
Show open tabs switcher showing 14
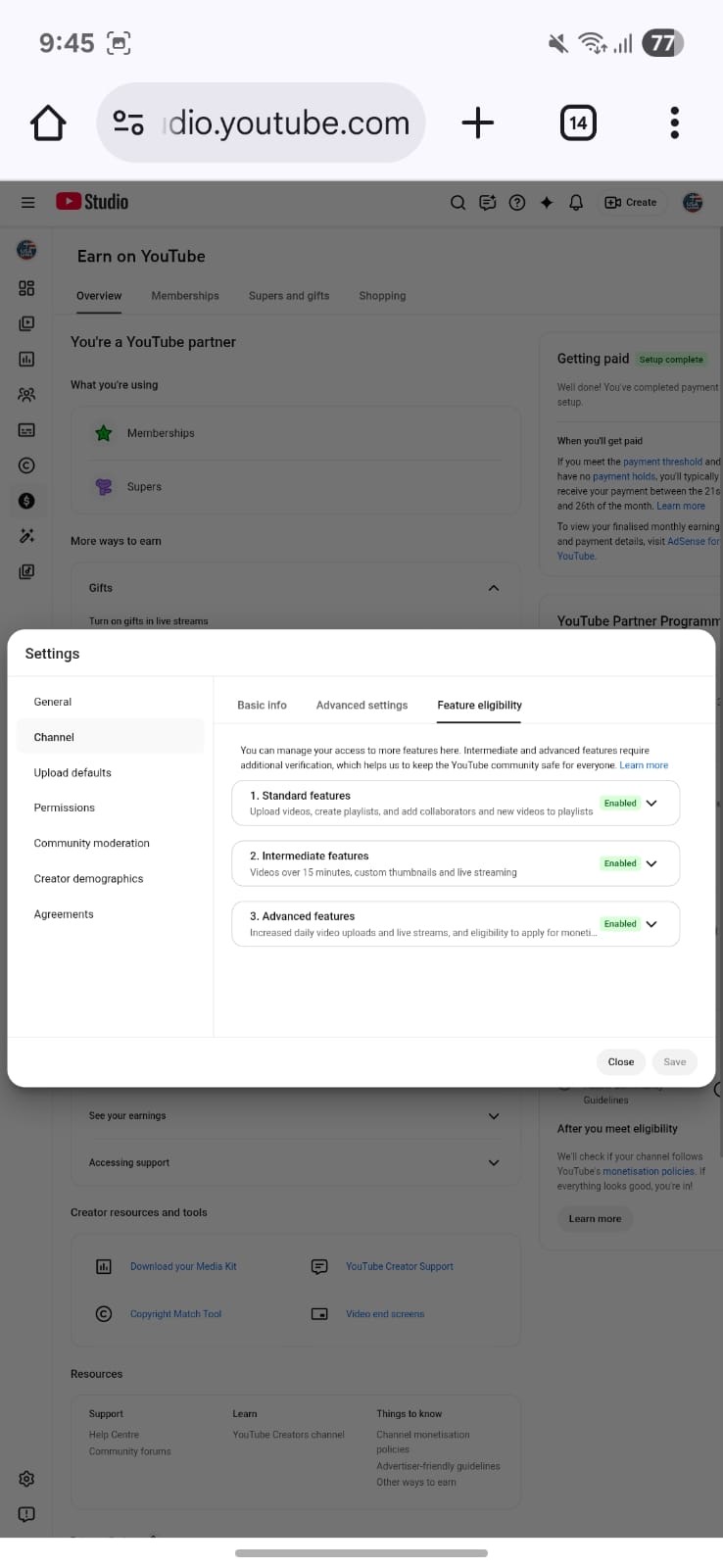[x=578, y=123]
